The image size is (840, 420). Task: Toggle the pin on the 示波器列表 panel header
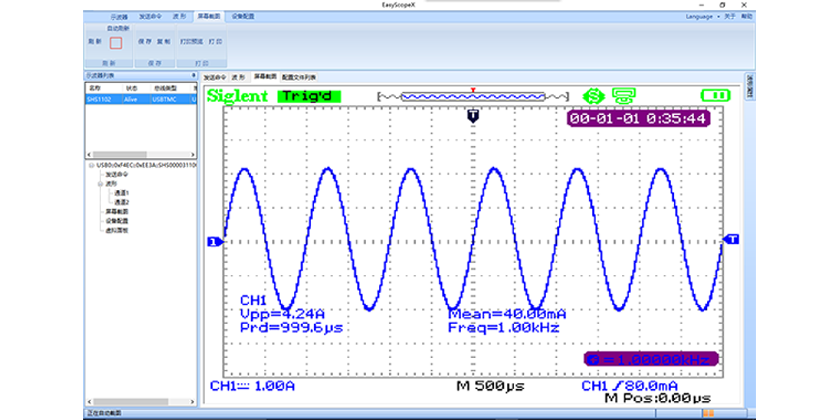(x=193, y=76)
